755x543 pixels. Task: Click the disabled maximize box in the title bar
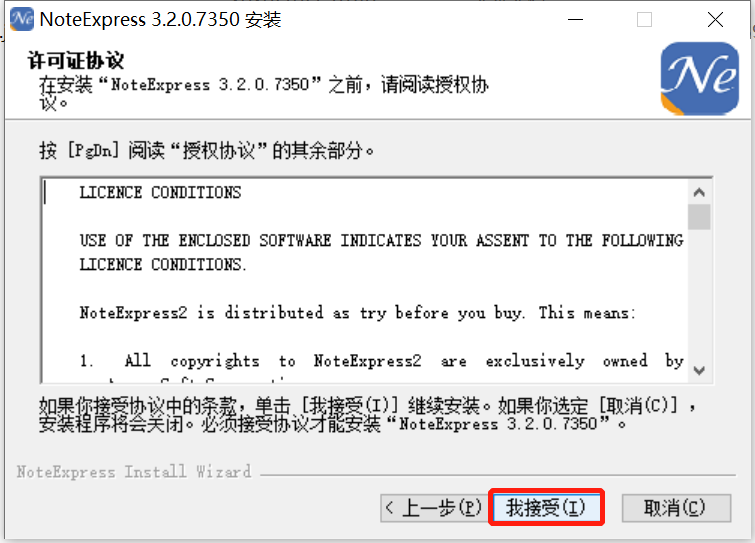point(644,20)
